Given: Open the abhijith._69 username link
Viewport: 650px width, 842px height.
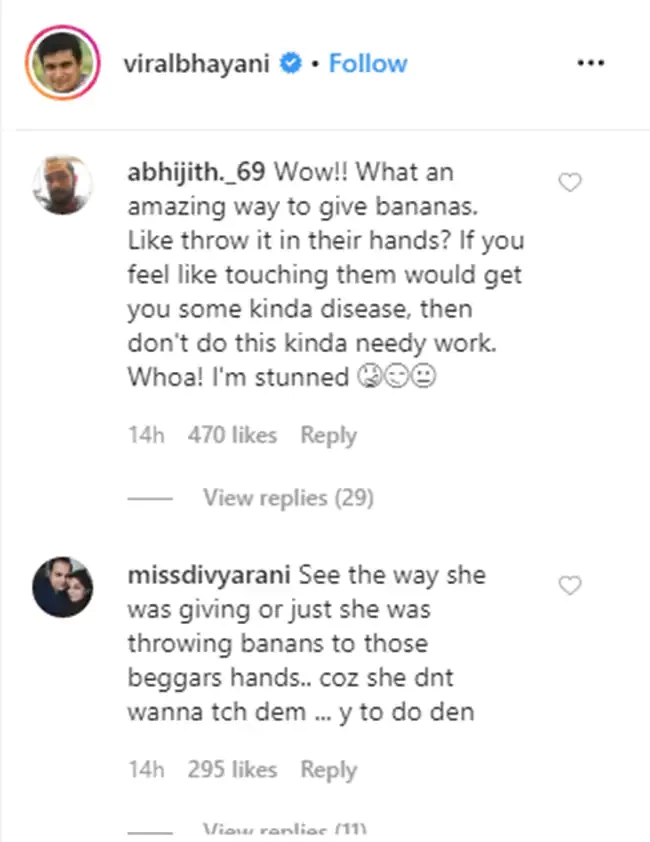Looking at the screenshot, I should [x=196, y=172].
